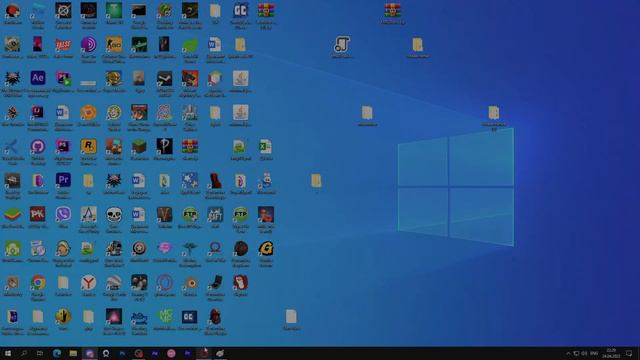Image resolution: width=640 pixels, height=360 pixels.
Task: Select the Captain America shield icon
Action: [x=139, y=248]
